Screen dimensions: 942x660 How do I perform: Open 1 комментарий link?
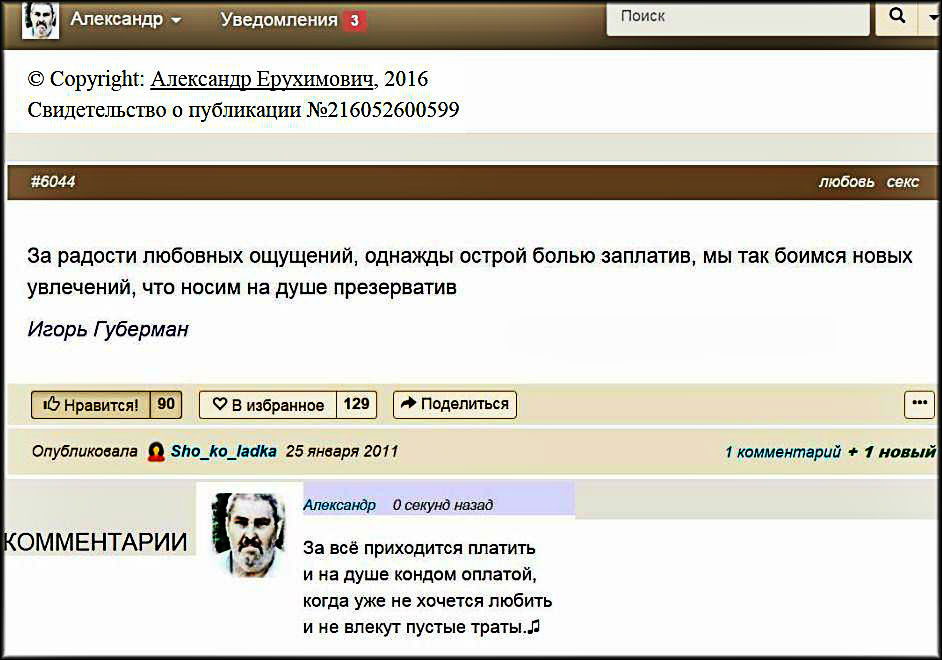tap(782, 452)
